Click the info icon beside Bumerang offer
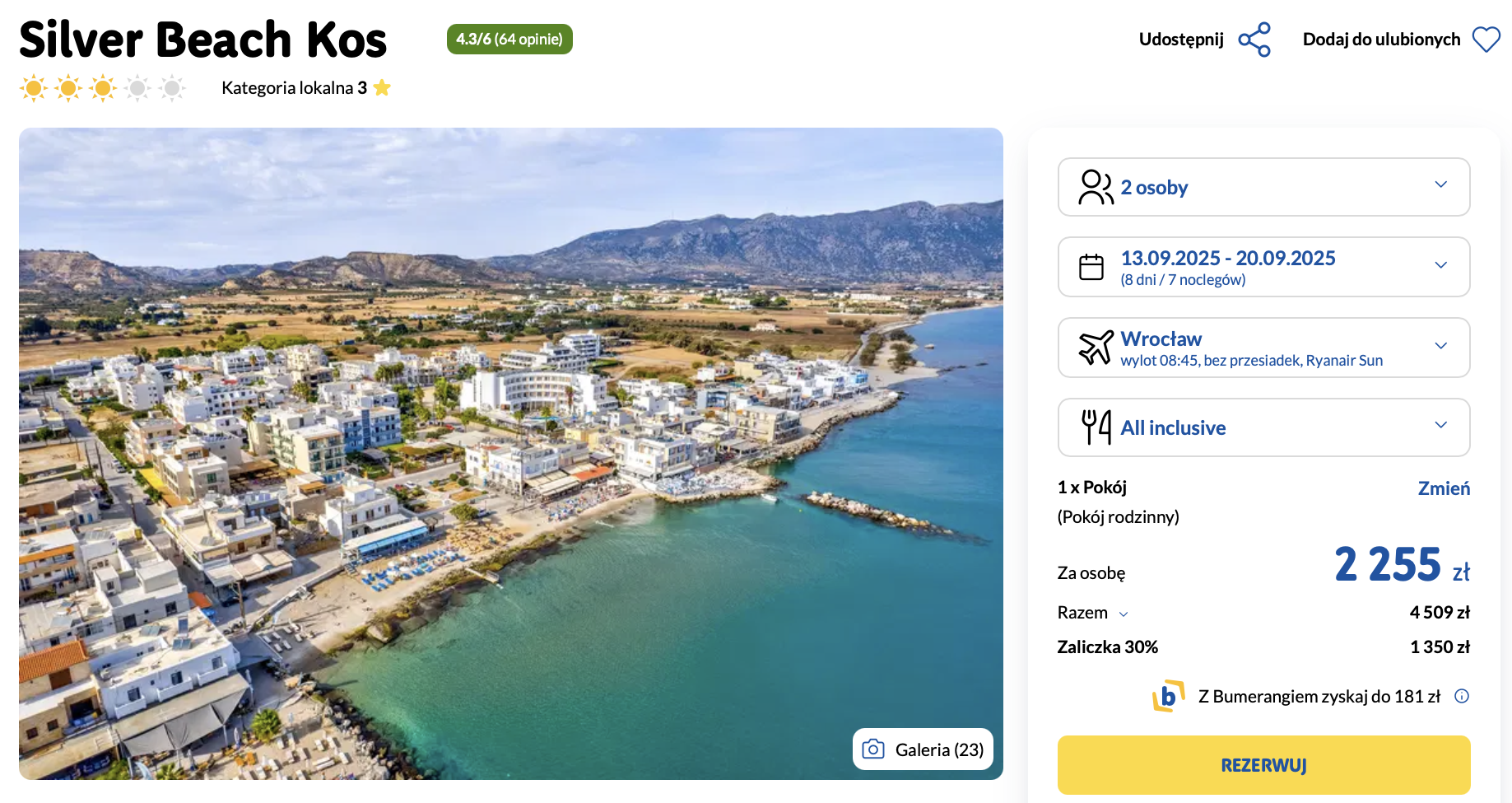Screen dimensions: 1512x803 coord(1462,696)
